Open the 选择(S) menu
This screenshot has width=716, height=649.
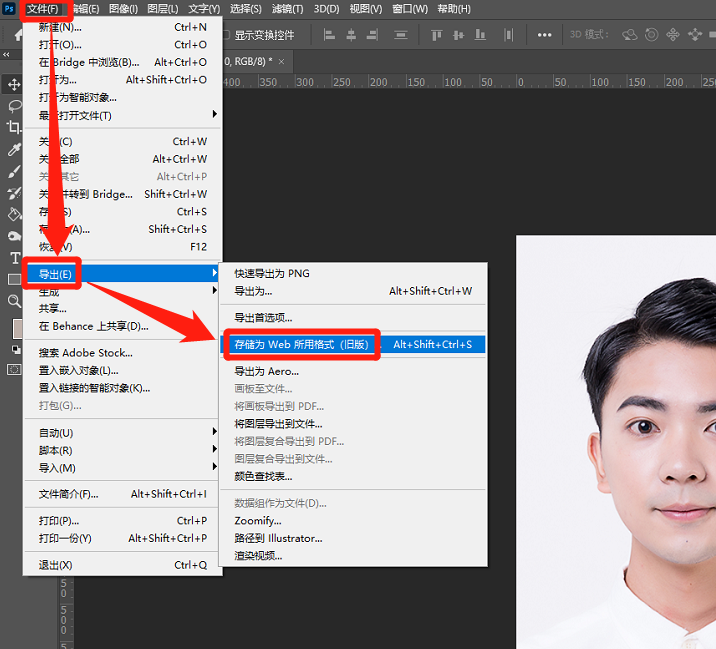pyautogui.click(x=246, y=9)
